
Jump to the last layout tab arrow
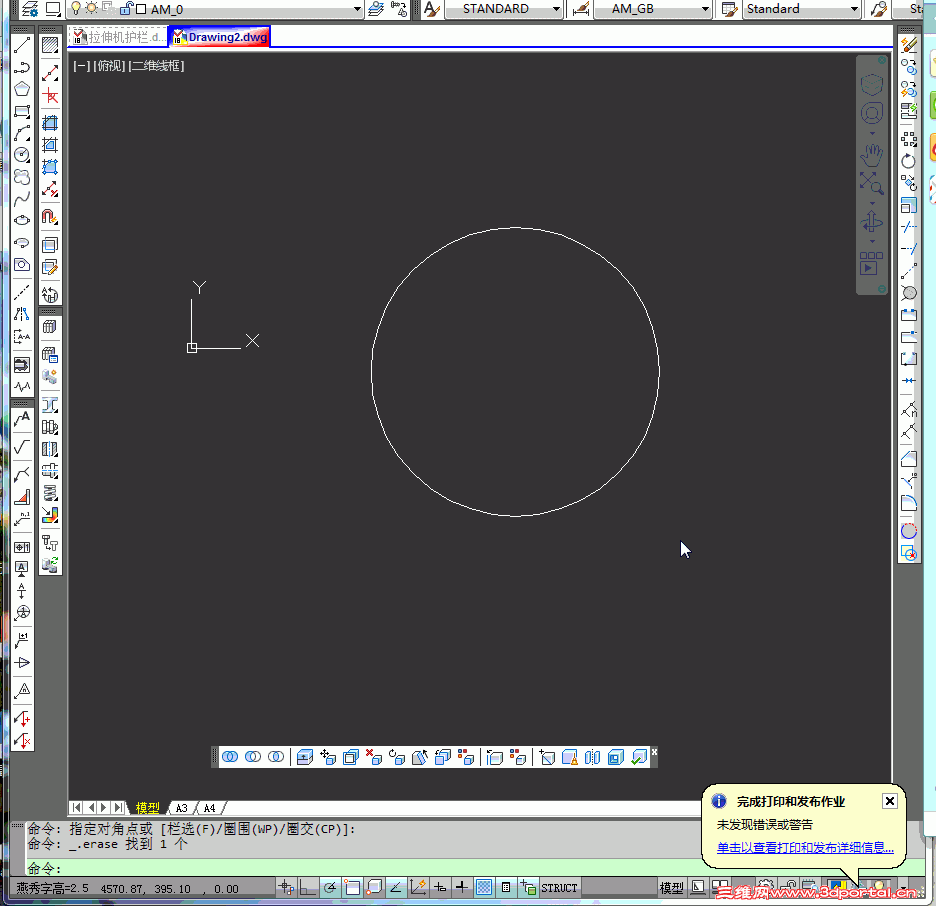coord(118,808)
